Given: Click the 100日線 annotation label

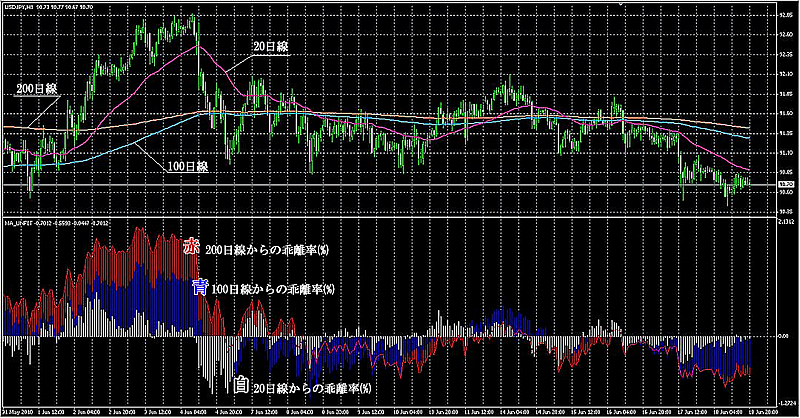Looking at the screenshot, I should coord(188,167).
